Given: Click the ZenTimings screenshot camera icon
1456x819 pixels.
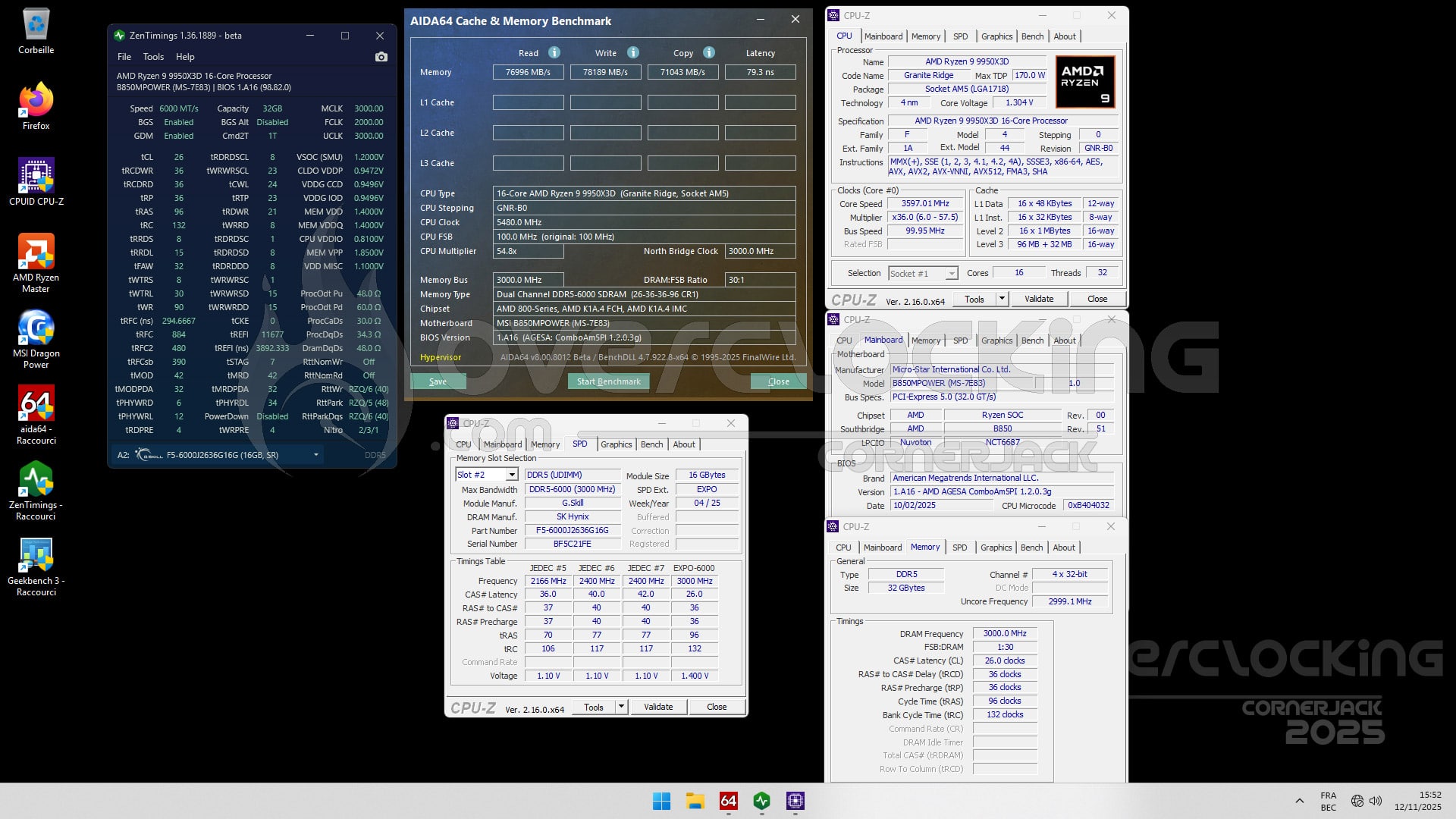Looking at the screenshot, I should pyautogui.click(x=381, y=57).
